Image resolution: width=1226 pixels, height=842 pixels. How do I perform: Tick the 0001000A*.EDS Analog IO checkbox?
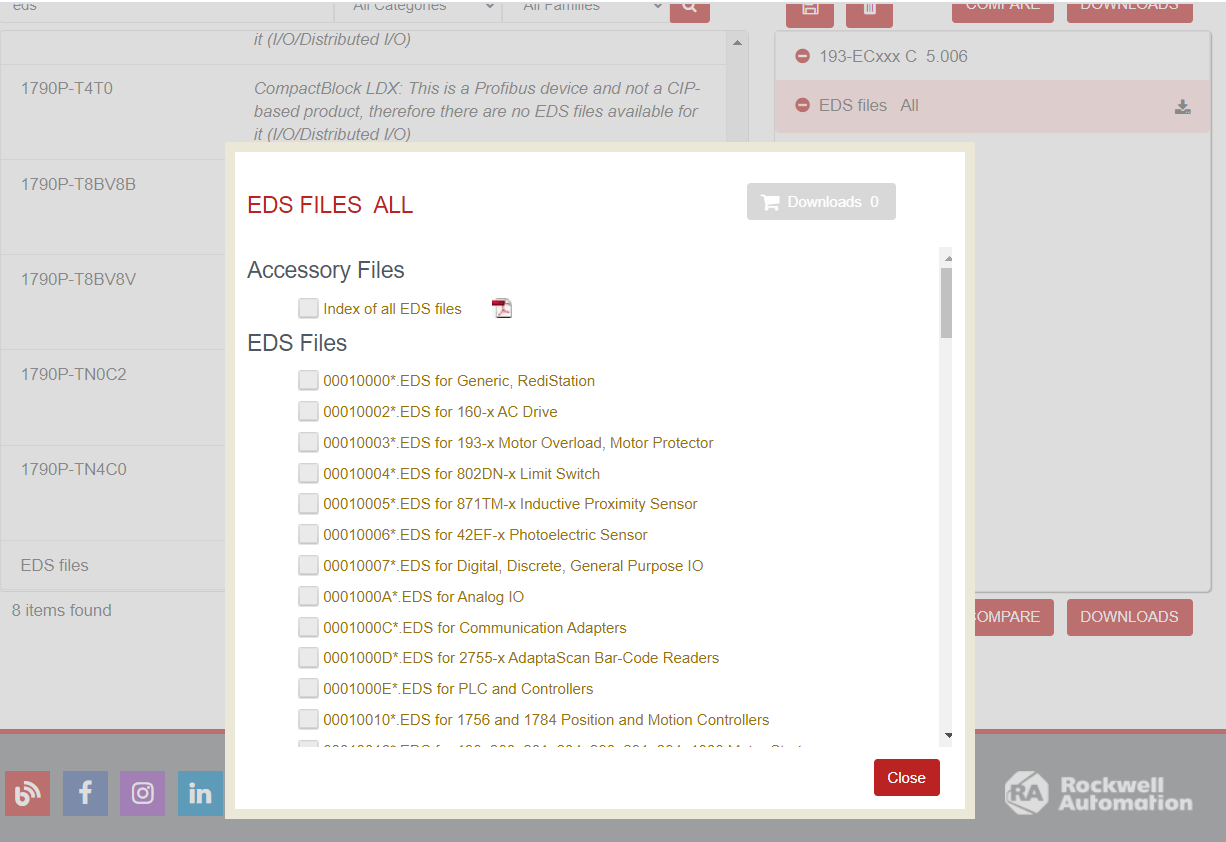tap(308, 596)
